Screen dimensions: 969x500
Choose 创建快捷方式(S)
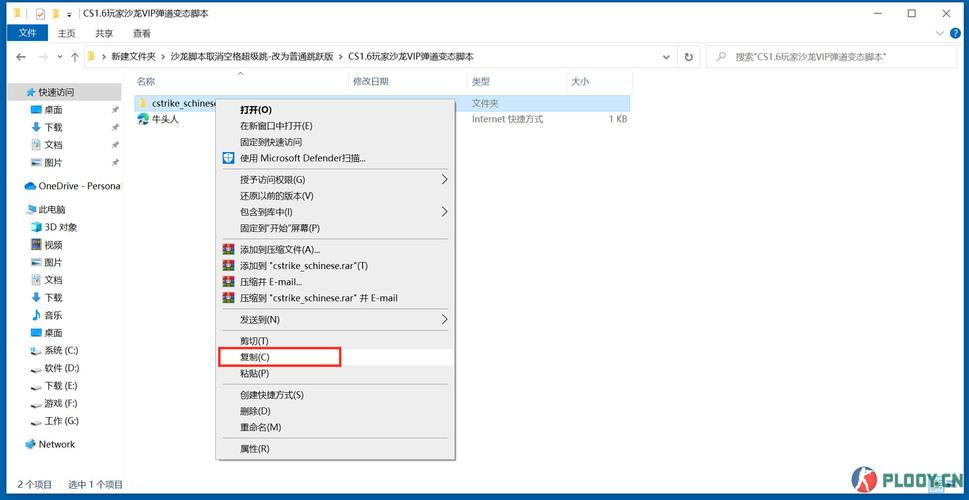(x=335, y=395)
